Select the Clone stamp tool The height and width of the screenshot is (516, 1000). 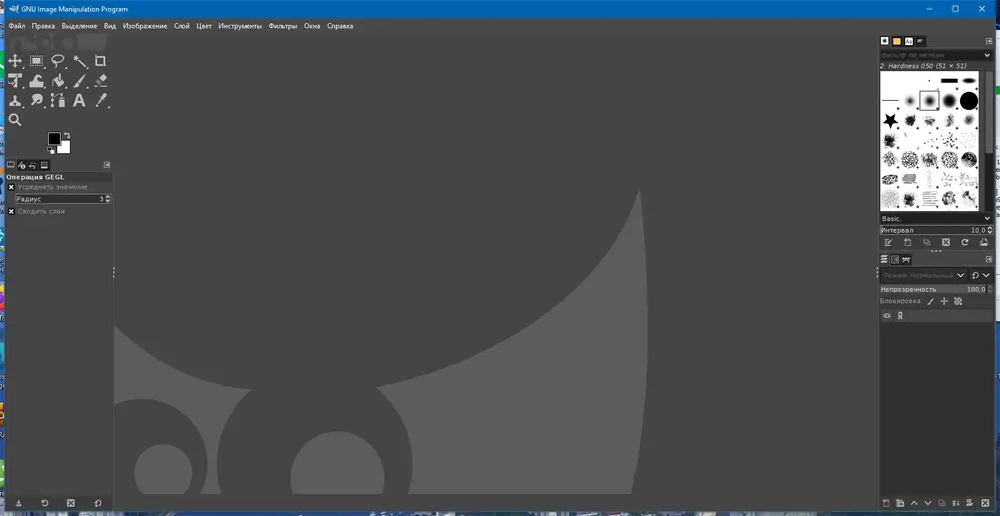click(x=15, y=100)
